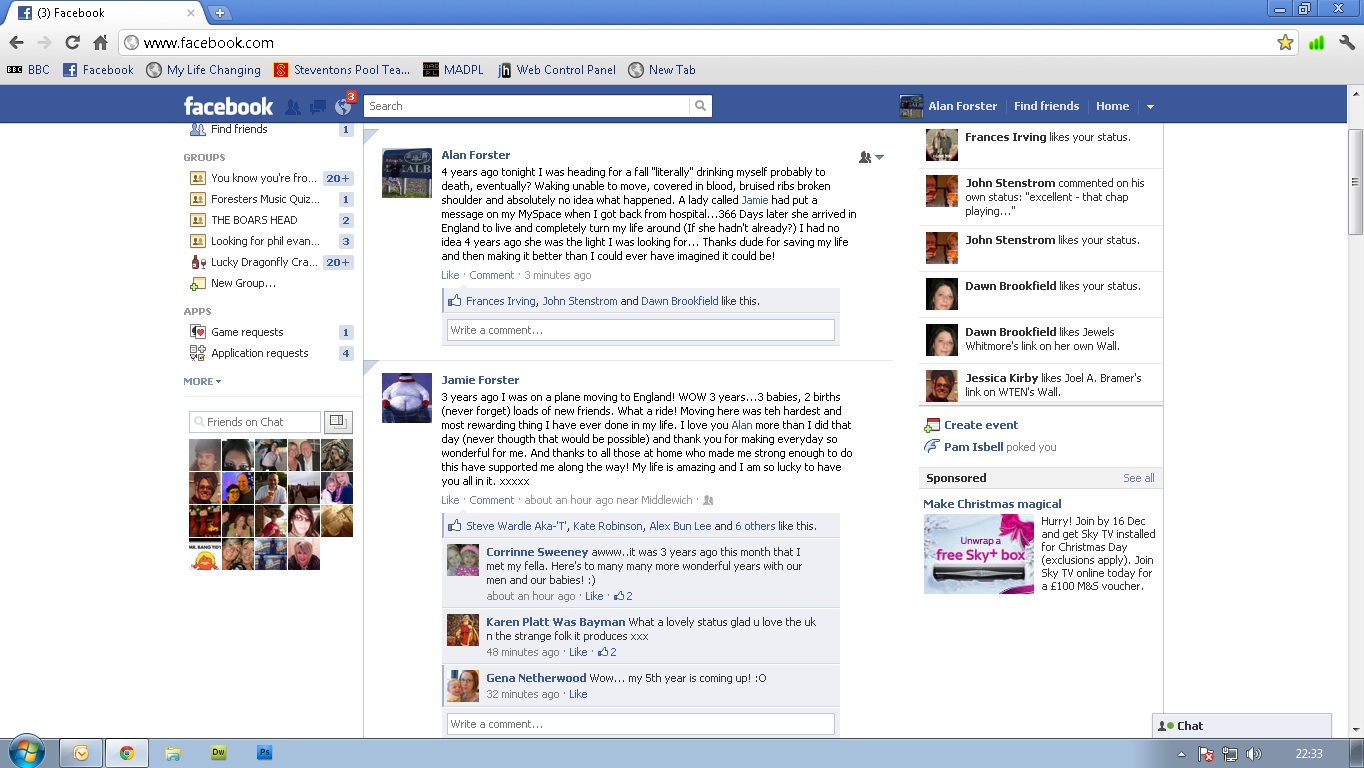Go to Home in Facebook header
1364x768 pixels.
tap(1112, 106)
